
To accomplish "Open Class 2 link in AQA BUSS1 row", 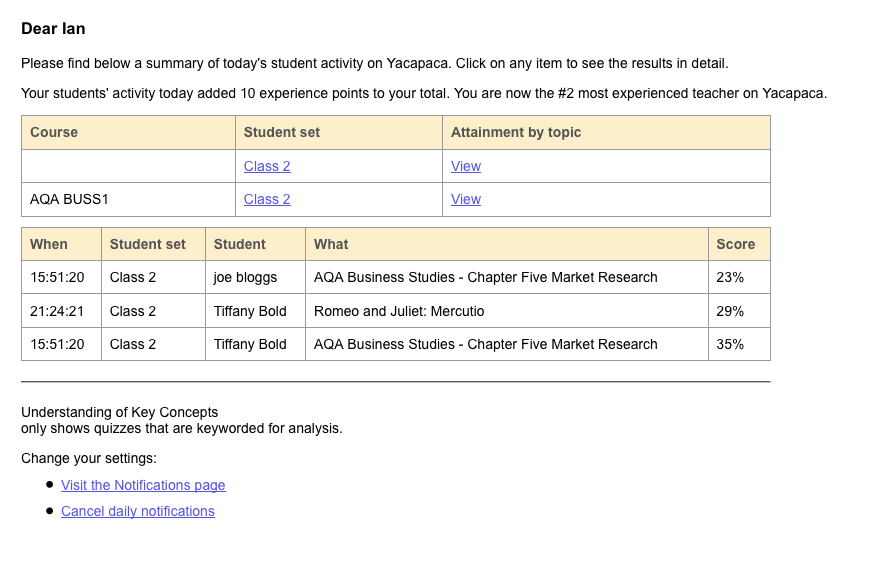I will tap(267, 199).
